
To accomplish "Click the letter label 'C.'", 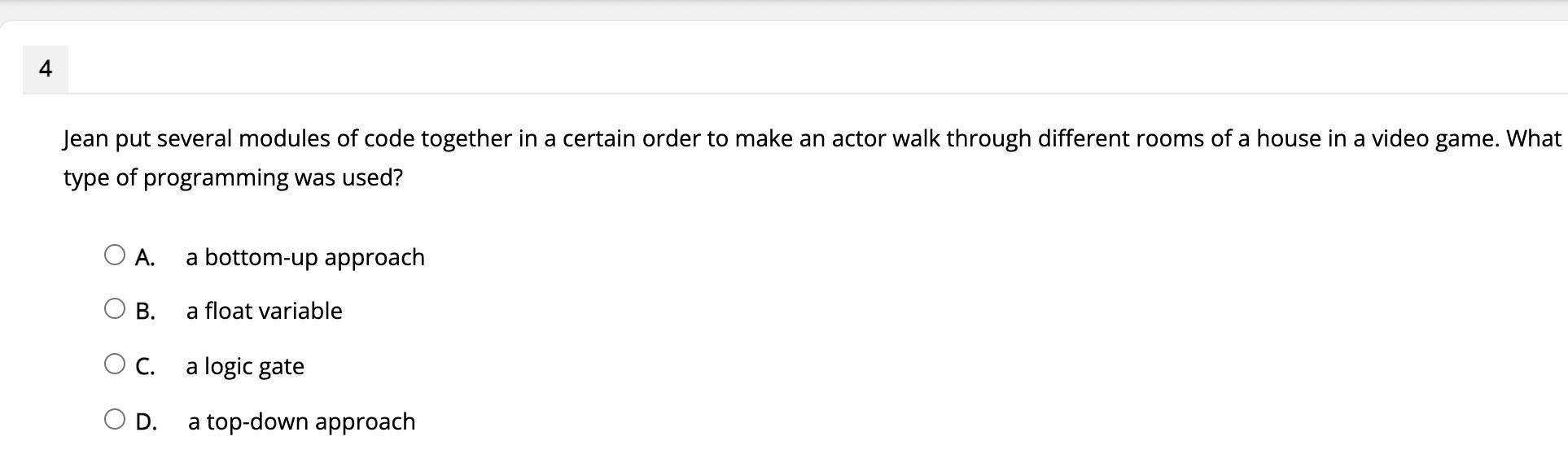I will tap(145, 367).
